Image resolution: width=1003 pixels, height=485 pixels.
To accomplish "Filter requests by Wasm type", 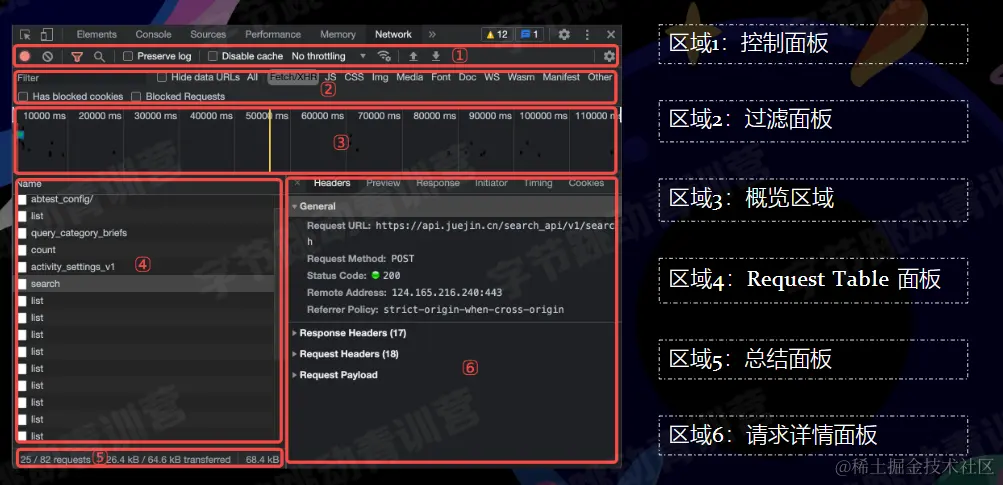I will (x=521, y=77).
